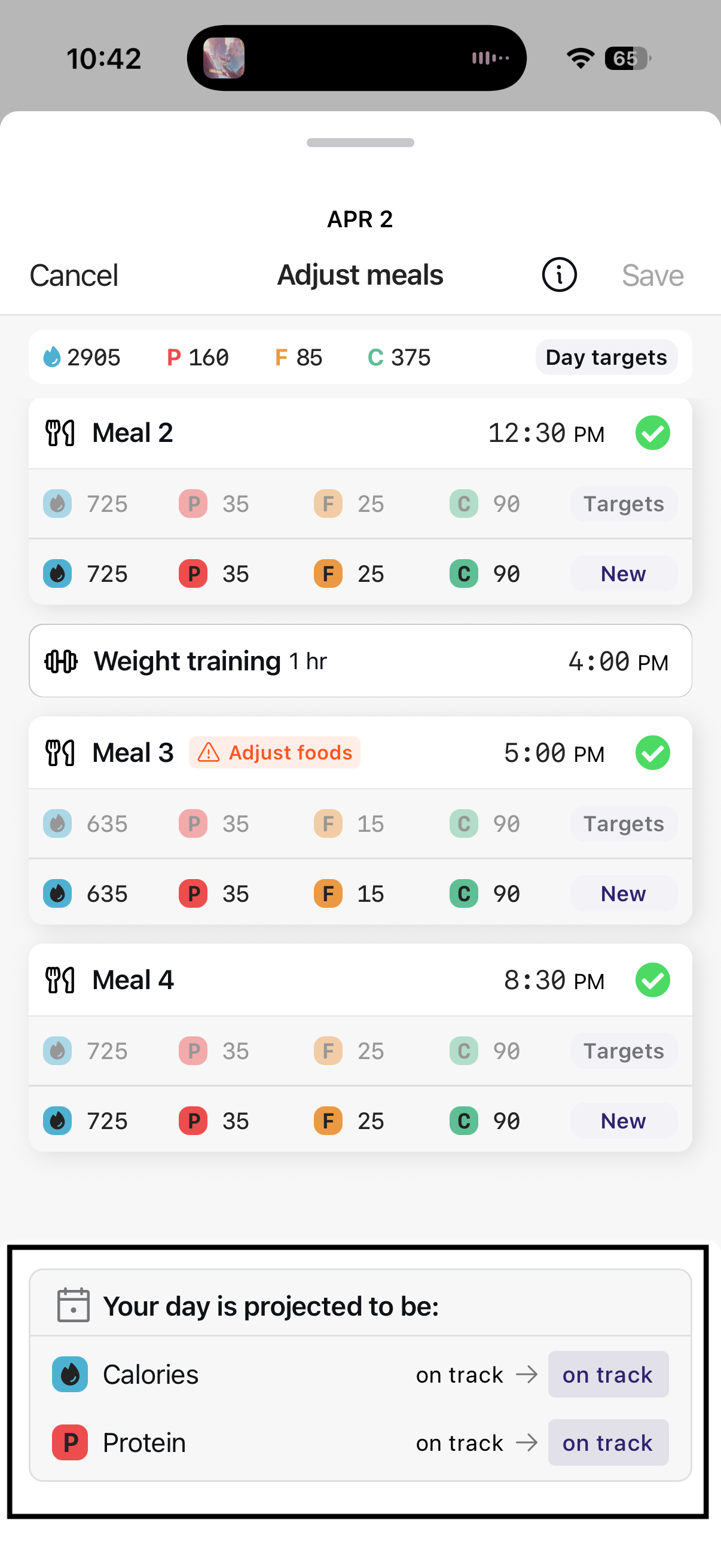This screenshot has width=721, height=1568.
Task: Toggle the Meal 3 green checkmark
Action: (x=652, y=753)
